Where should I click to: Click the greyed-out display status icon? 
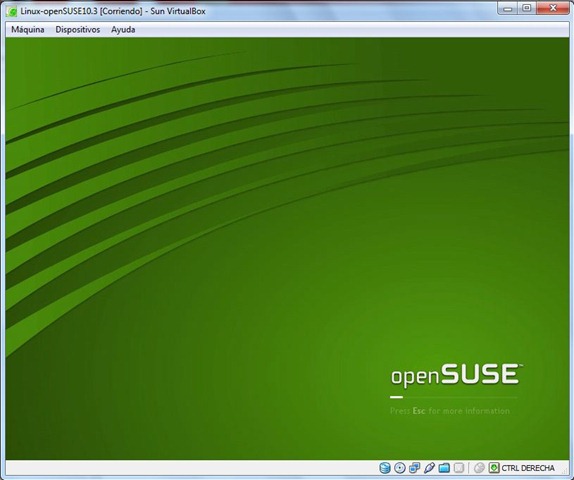pos(459,468)
